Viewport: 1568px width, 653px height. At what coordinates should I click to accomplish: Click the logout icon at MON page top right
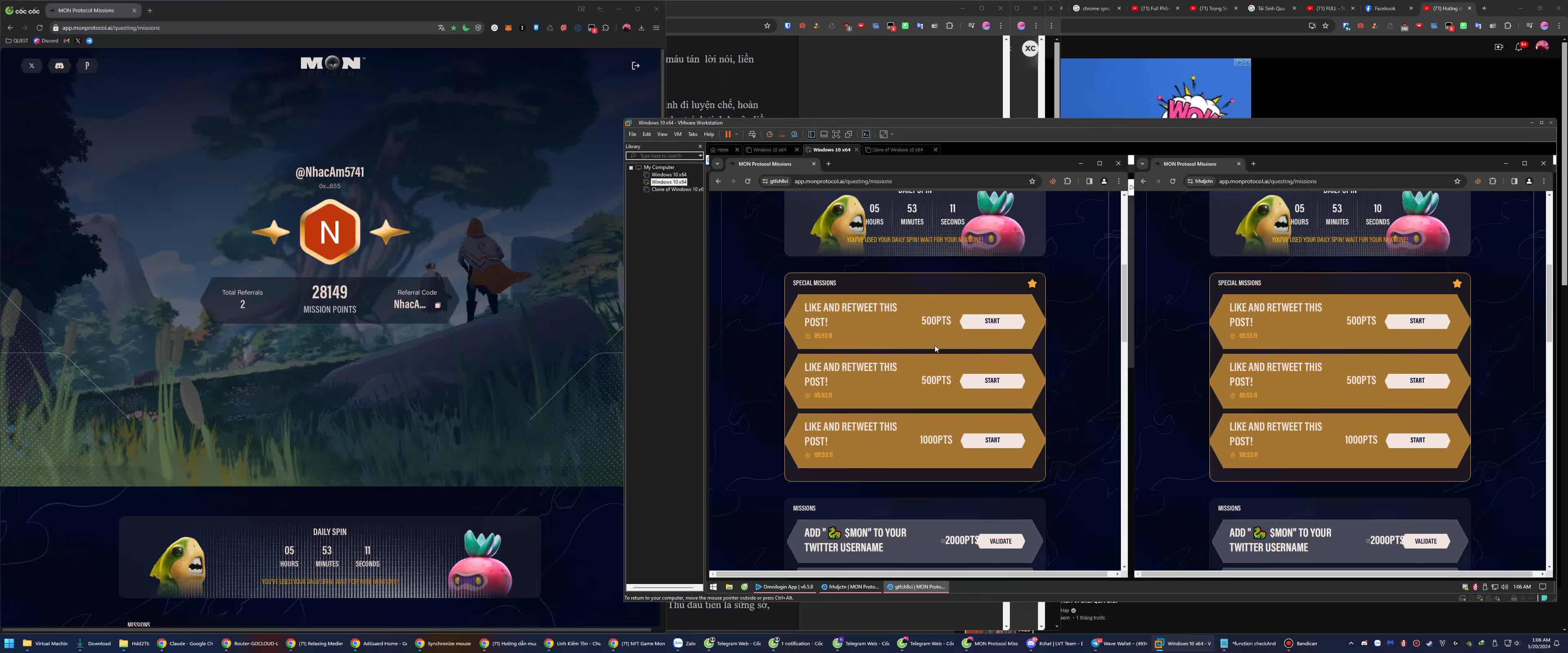pos(635,66)
